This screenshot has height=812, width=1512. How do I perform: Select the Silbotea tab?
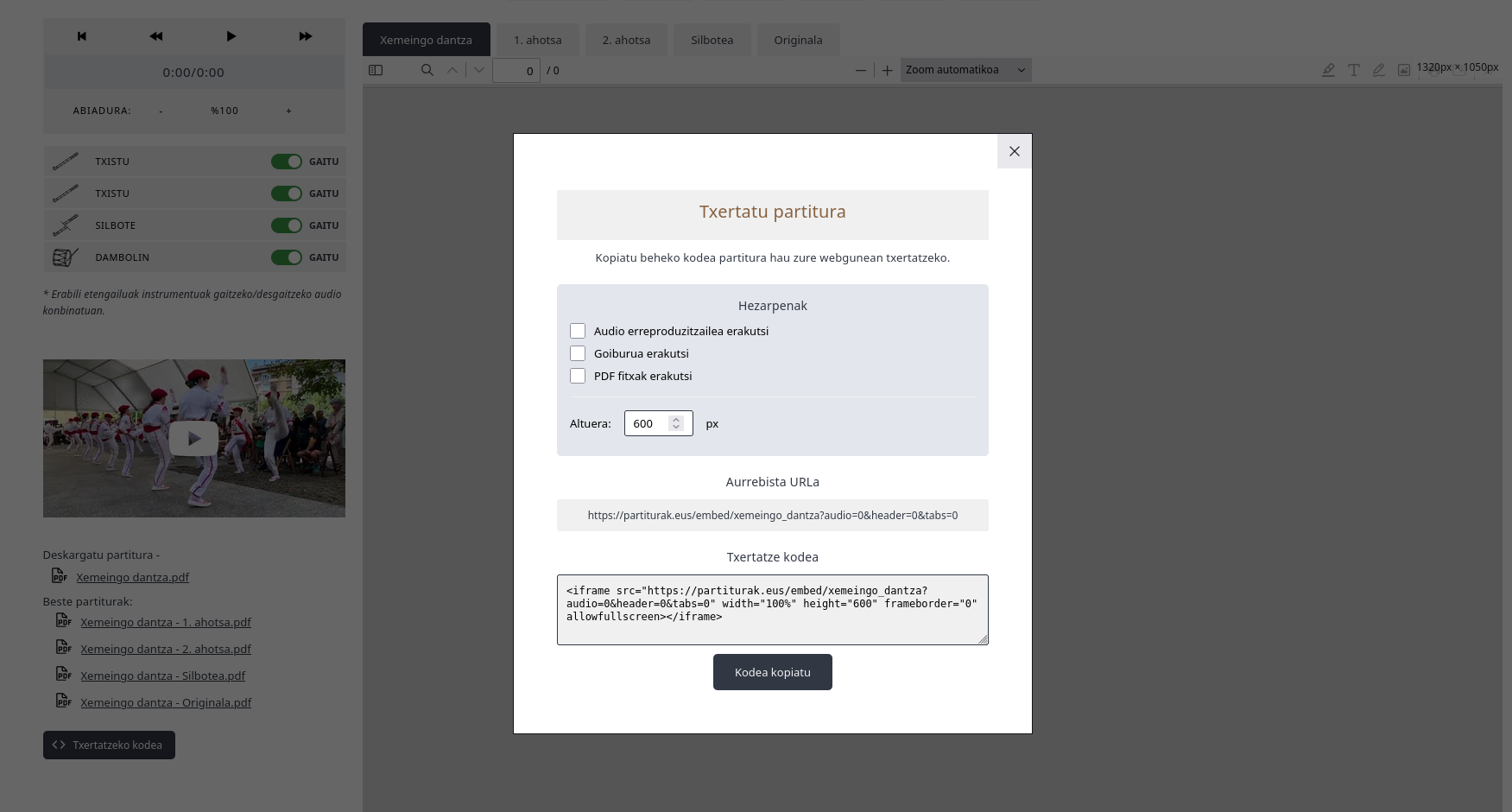coord(712,40)
